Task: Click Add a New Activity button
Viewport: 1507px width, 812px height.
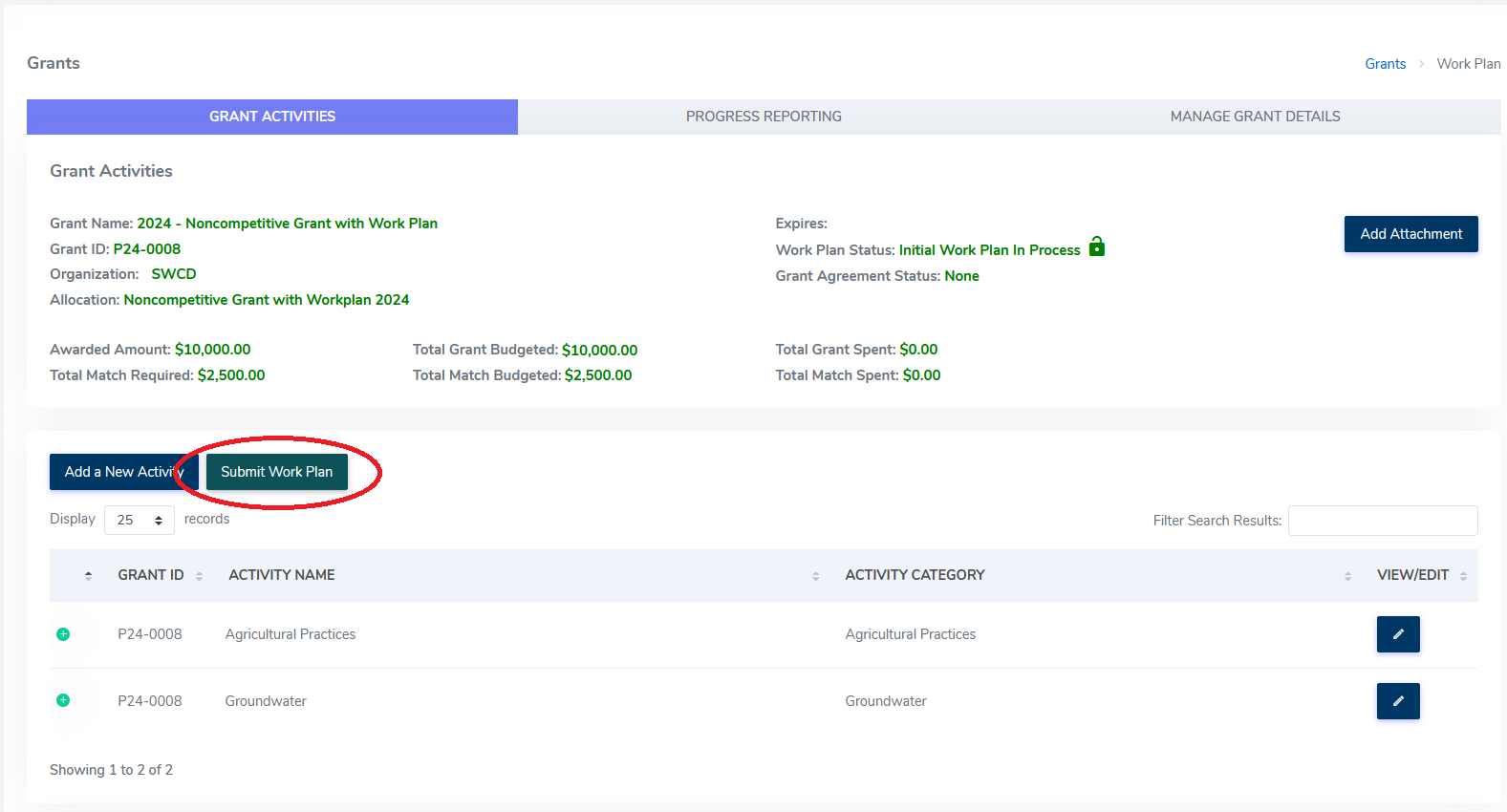Action: [122, 472]
